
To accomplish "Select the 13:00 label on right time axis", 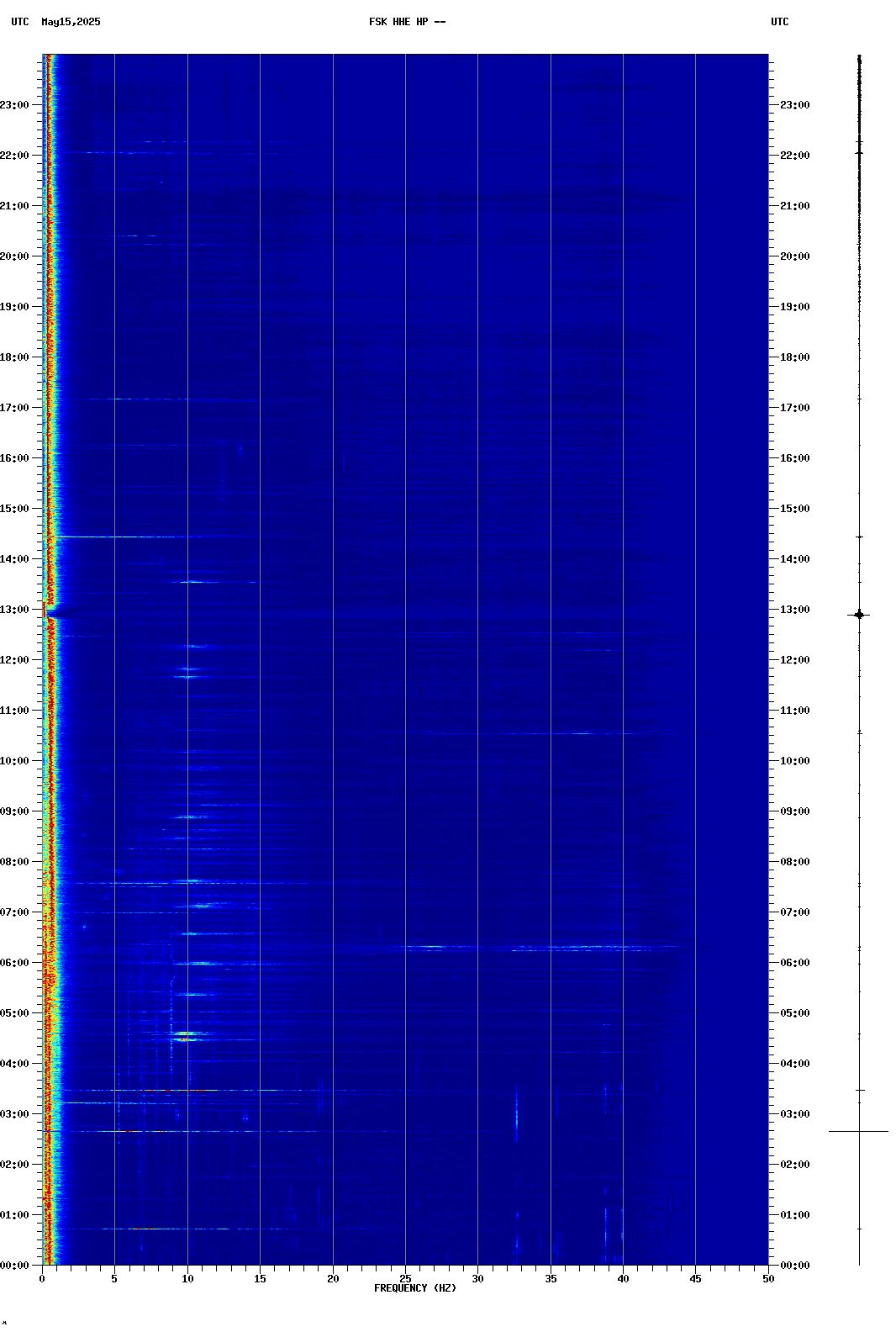I will point(794,610).
